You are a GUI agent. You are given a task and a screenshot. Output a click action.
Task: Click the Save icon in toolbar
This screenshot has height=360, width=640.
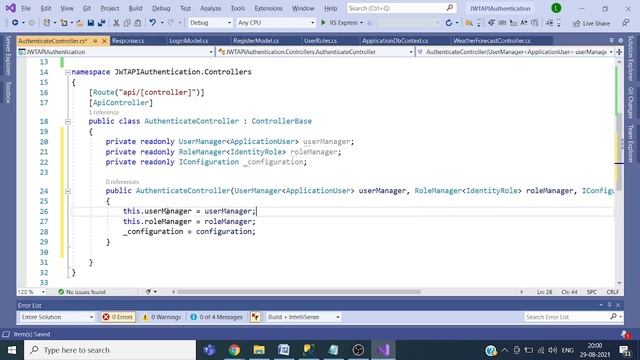pos(91,23)
